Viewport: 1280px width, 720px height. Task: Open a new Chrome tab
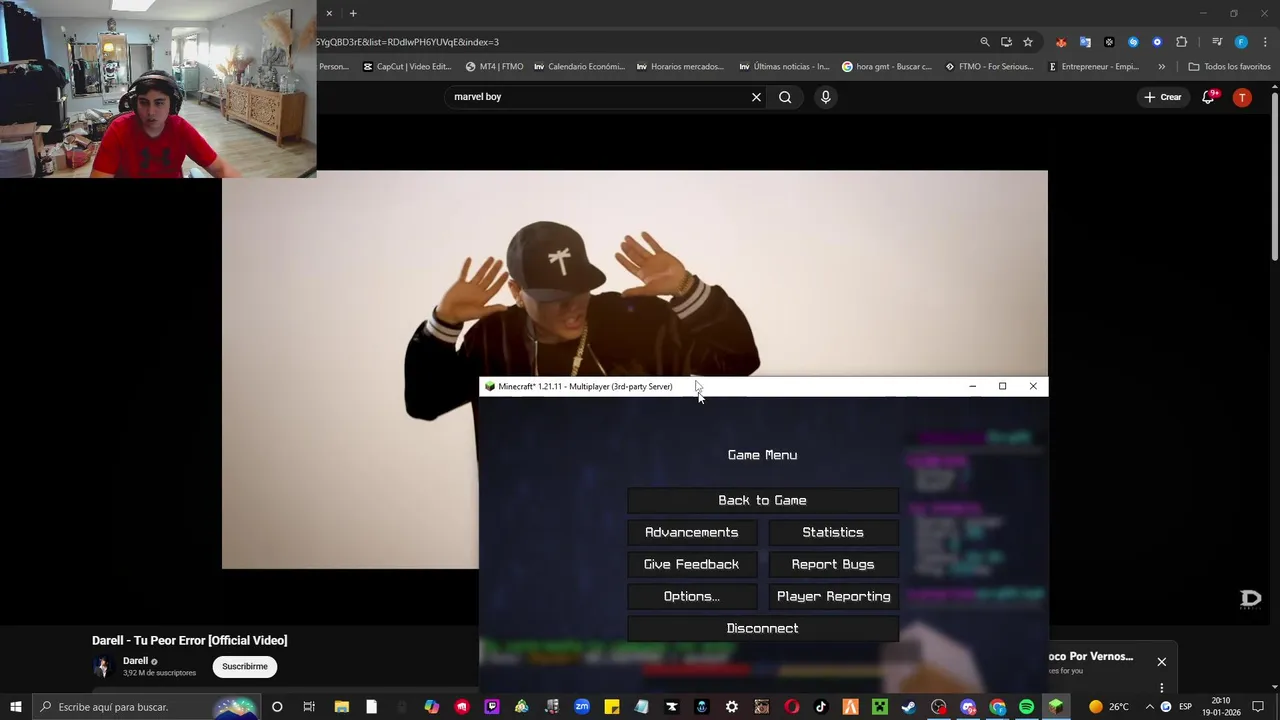pos(353,13)
